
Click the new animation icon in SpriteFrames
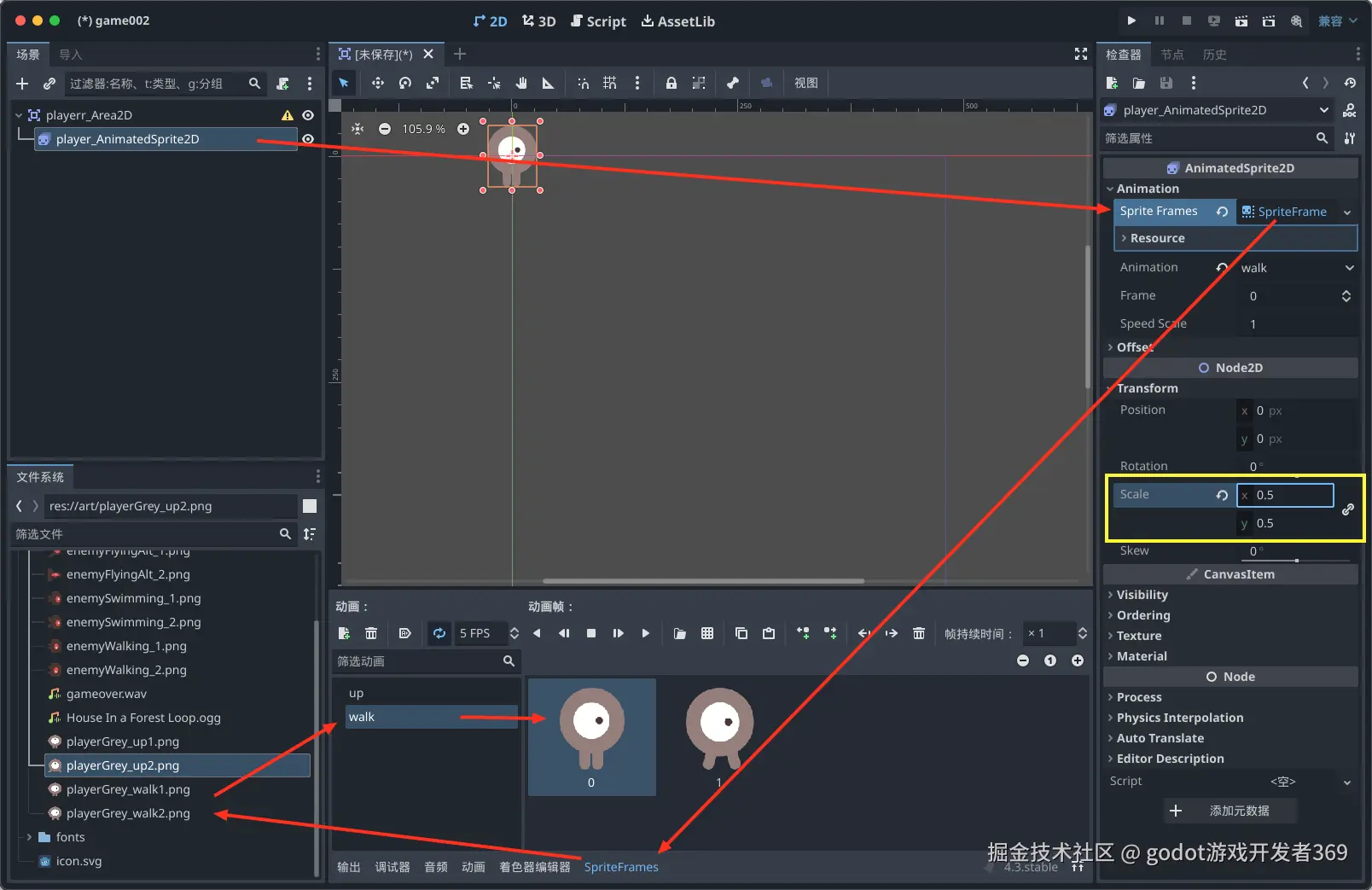344,633
